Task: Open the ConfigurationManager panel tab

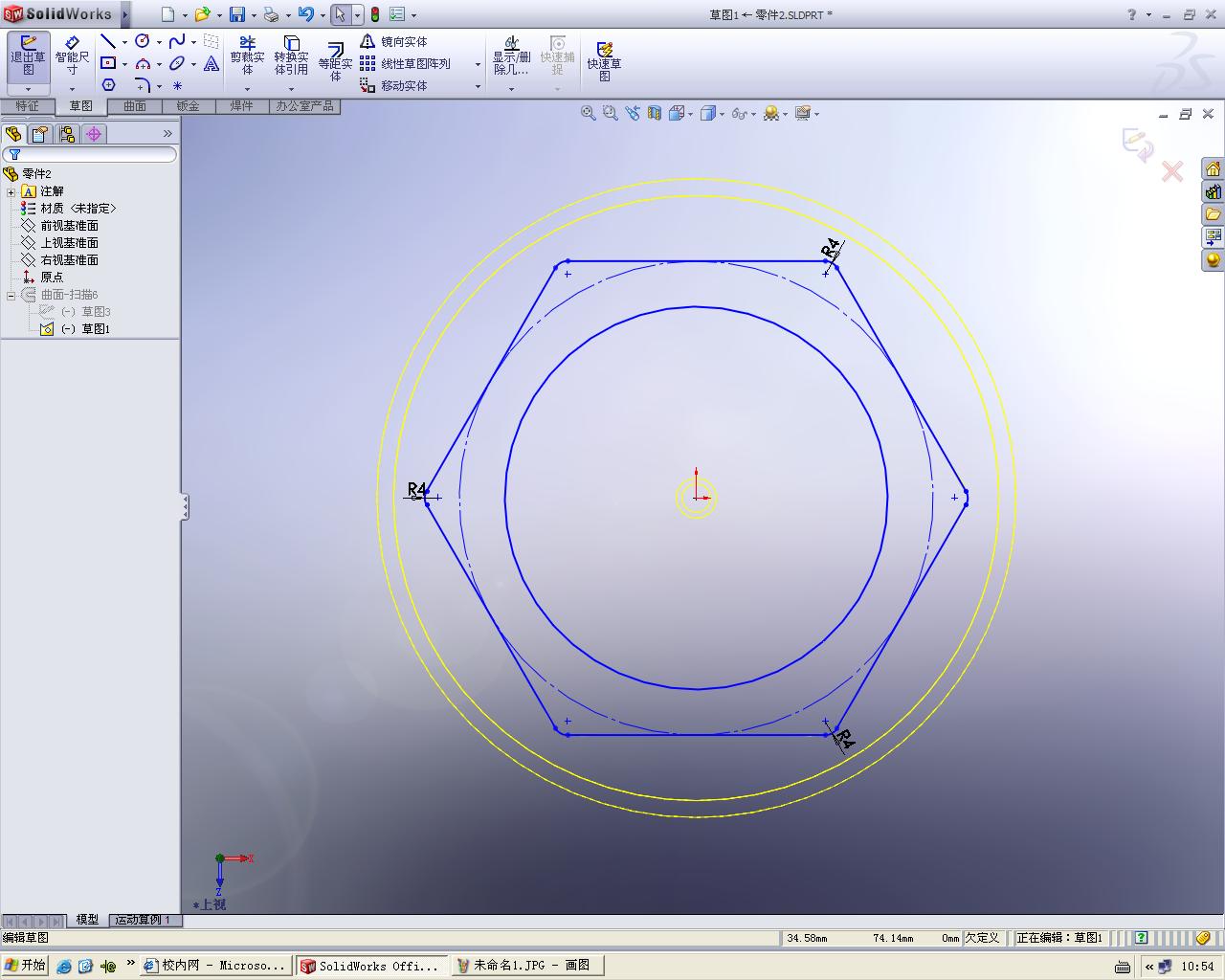Action: (66, 134)
